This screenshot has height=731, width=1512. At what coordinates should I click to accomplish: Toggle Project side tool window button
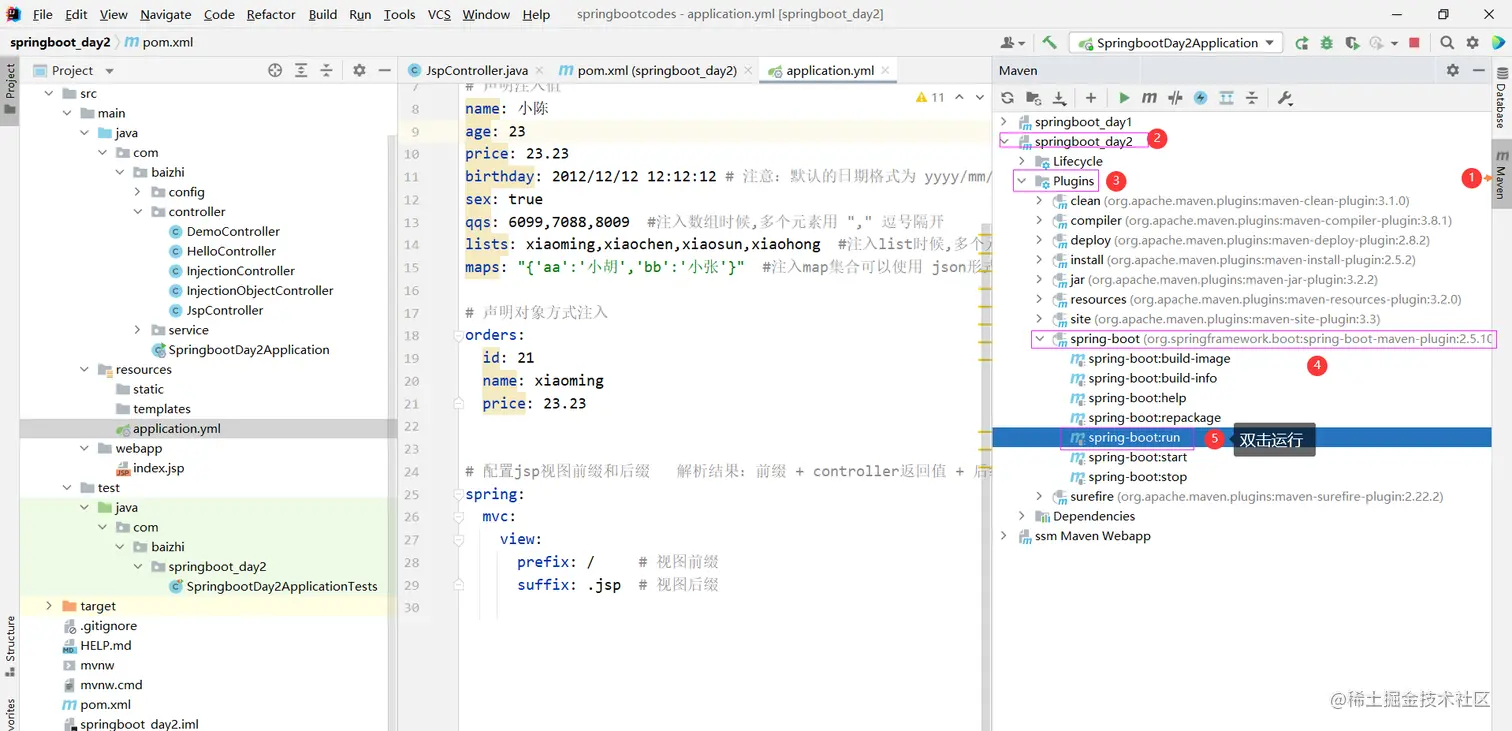click(10, 89)
